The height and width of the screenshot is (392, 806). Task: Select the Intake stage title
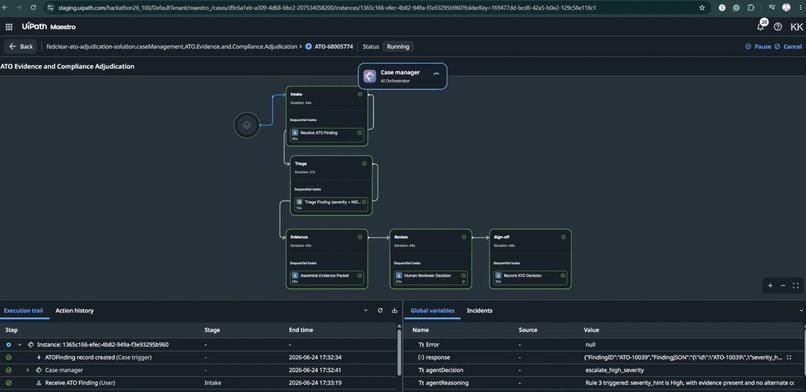[297, 95]
